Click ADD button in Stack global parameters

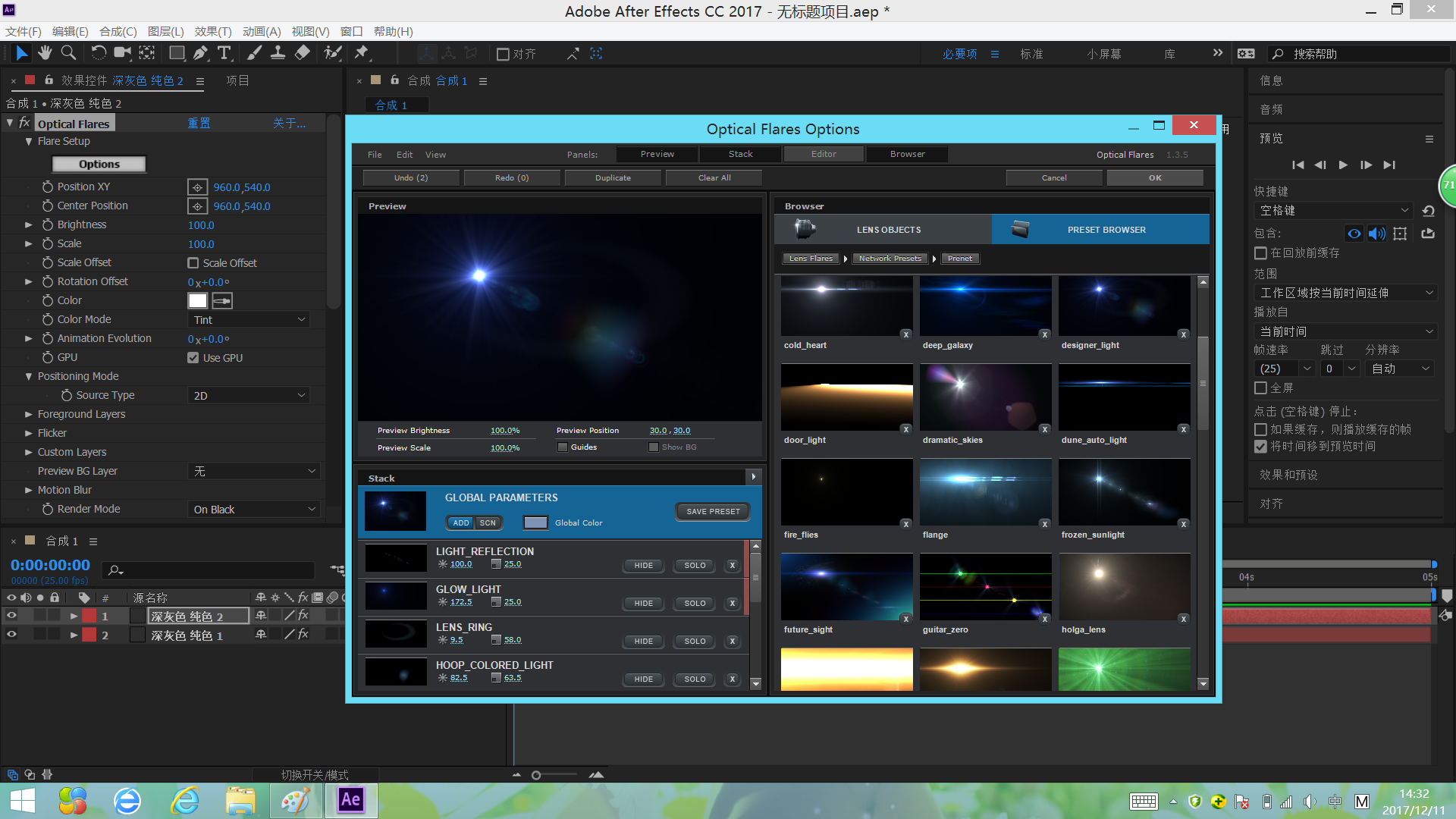coord(460,522)
